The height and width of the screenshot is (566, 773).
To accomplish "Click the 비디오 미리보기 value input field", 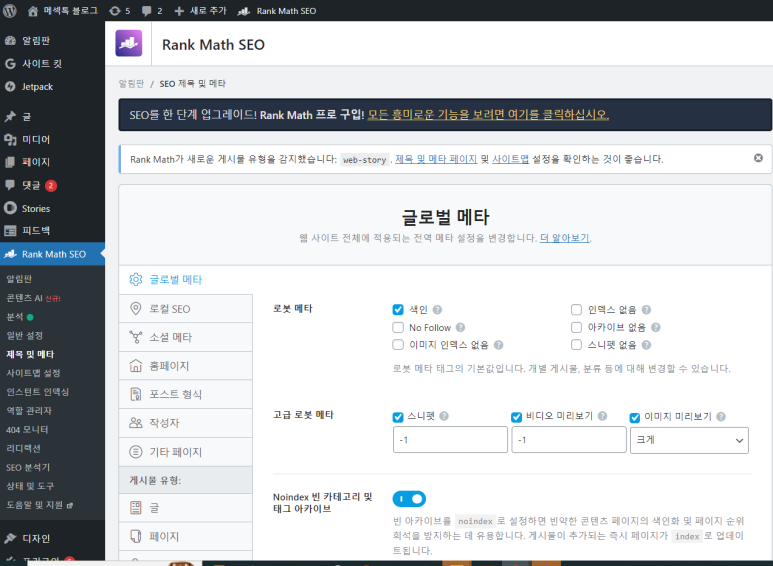I will tap(569, 440).
